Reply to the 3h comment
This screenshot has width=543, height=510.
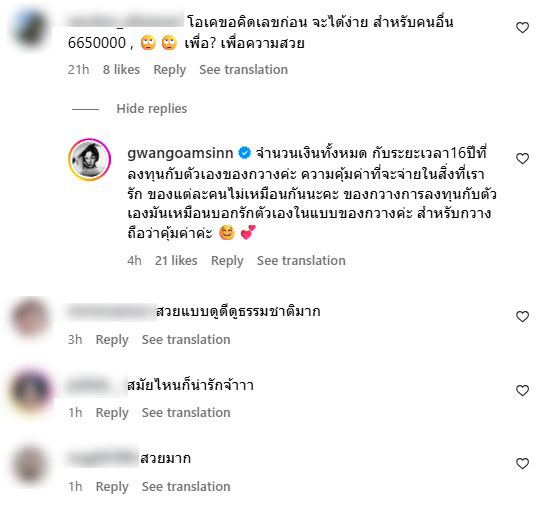tap(112, 340)
